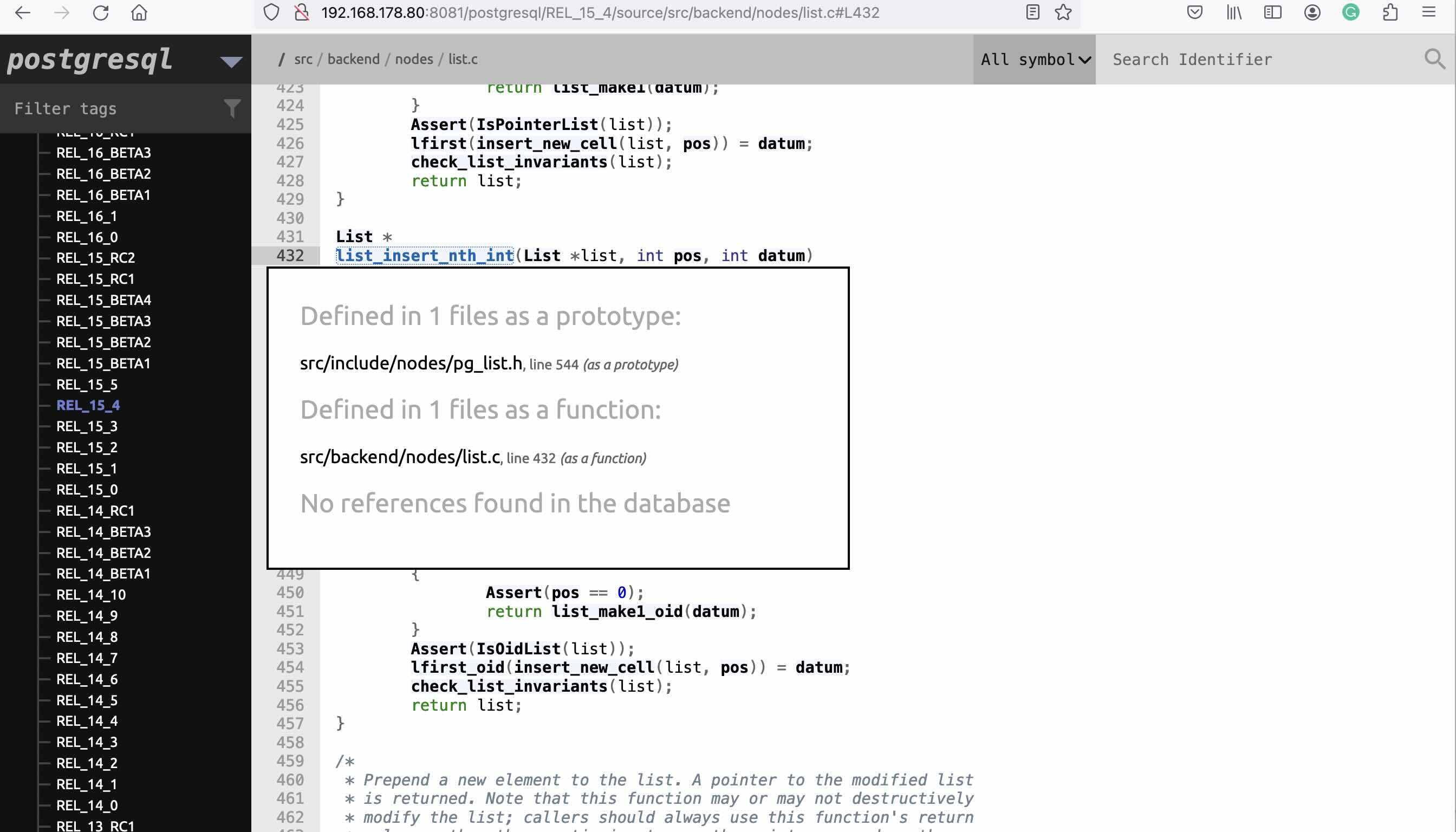Image resolution: width=1456 pixels, height=832 pixels.
Task: Open the Firefox account avatar icon
Action: click(x=1312, y=12)
